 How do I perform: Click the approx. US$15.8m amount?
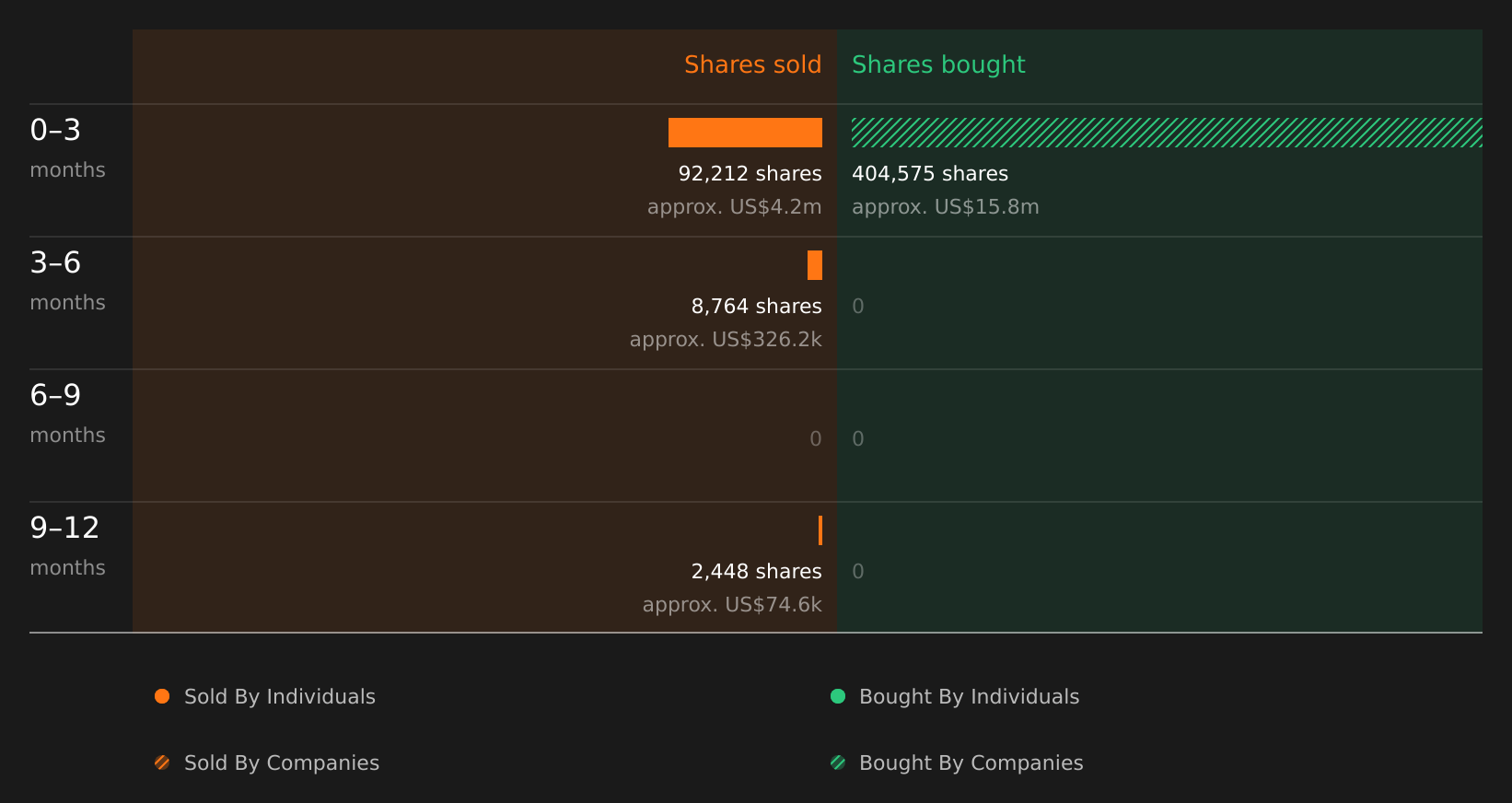point(946,207)
